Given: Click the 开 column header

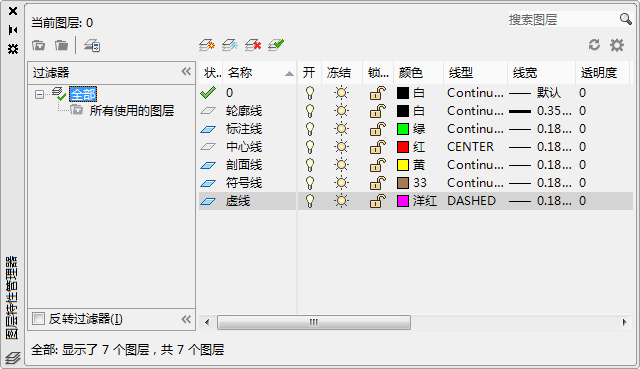Looking at the screenshot, I should pyautogui.click(x=309, y=73).
